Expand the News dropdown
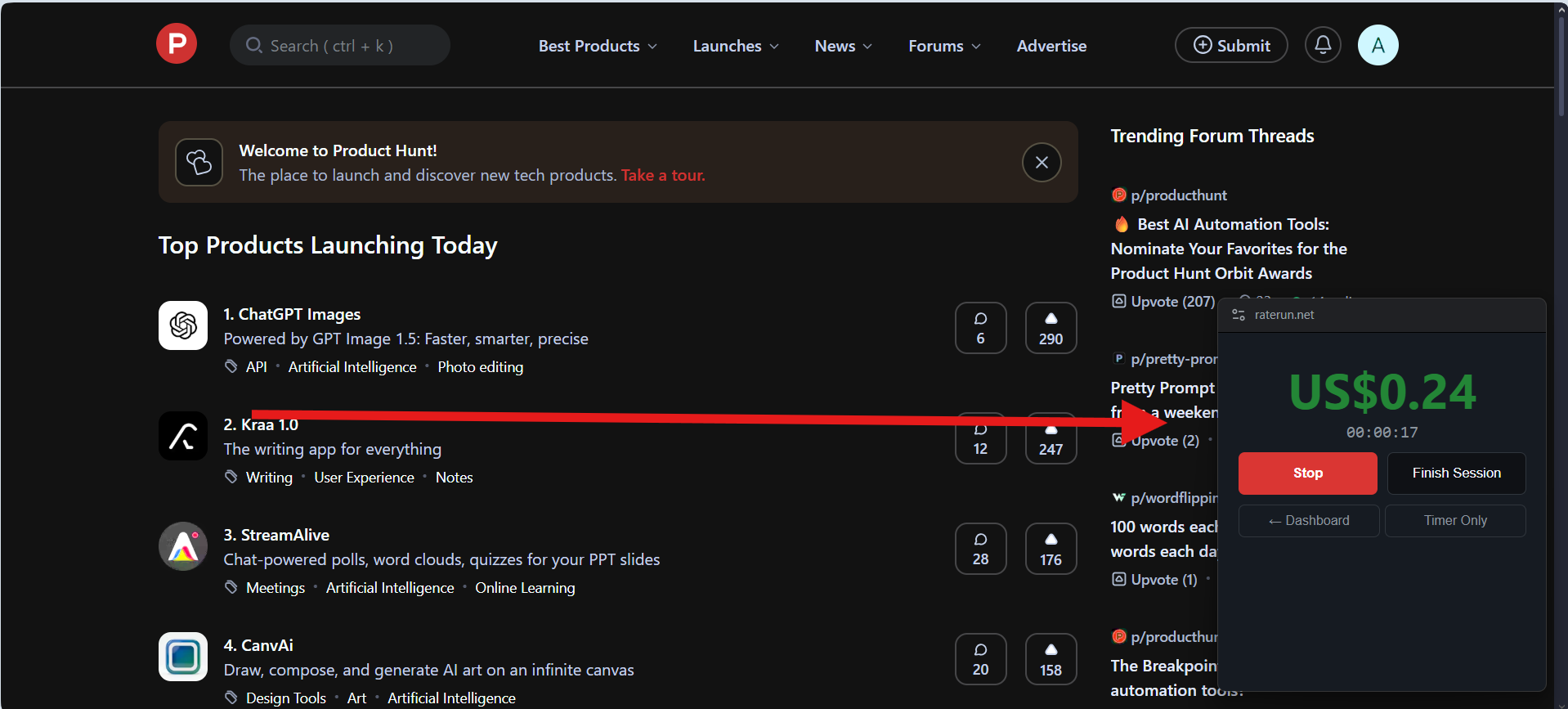The image size is (1568, 709). coord(844,46)
